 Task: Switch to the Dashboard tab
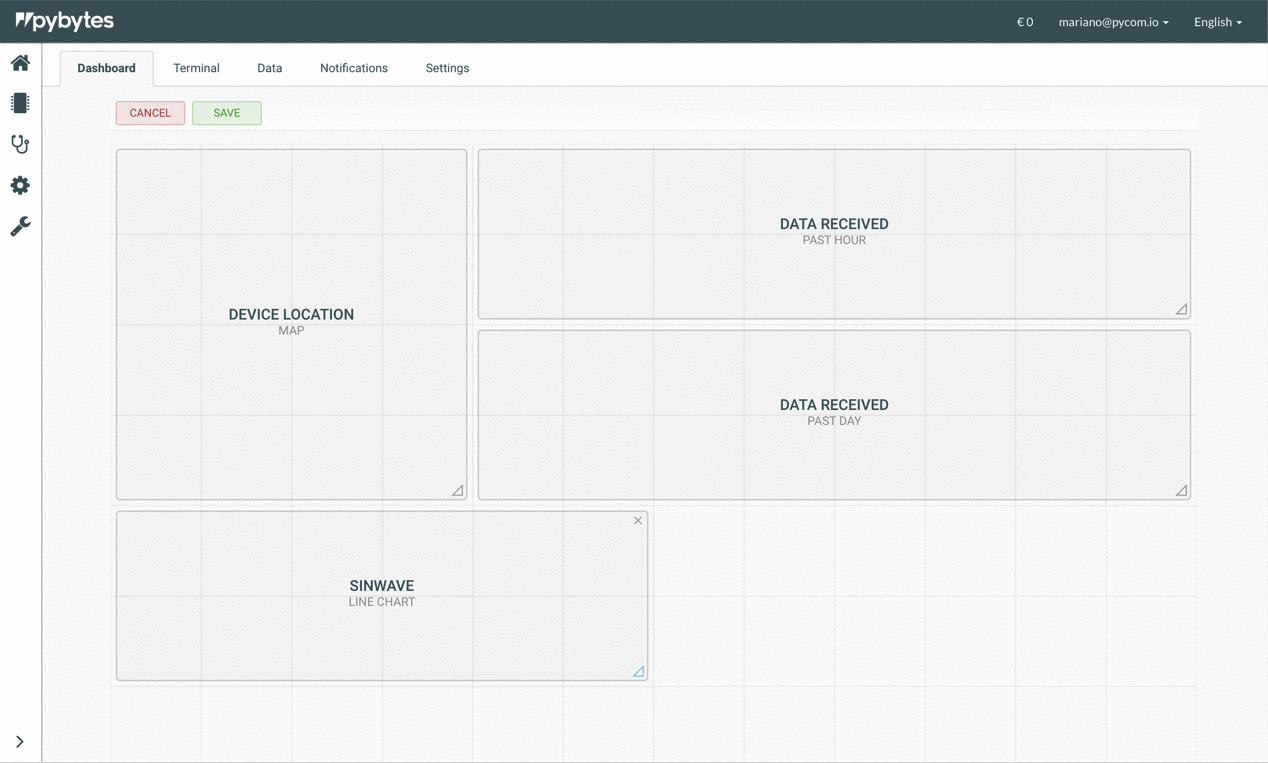coord(106,68)
